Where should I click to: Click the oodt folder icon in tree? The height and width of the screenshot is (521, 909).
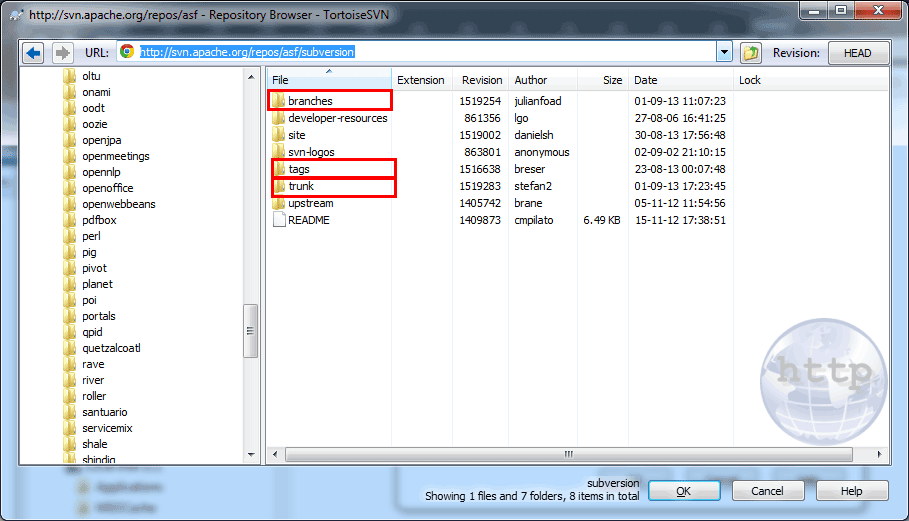(70, 108)
